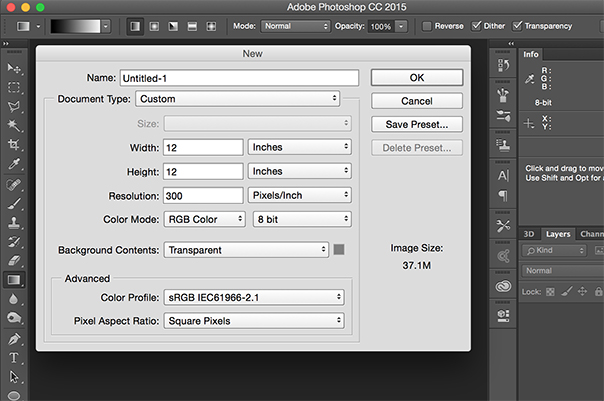Select the Eyedropper tool

coord(14,164)
